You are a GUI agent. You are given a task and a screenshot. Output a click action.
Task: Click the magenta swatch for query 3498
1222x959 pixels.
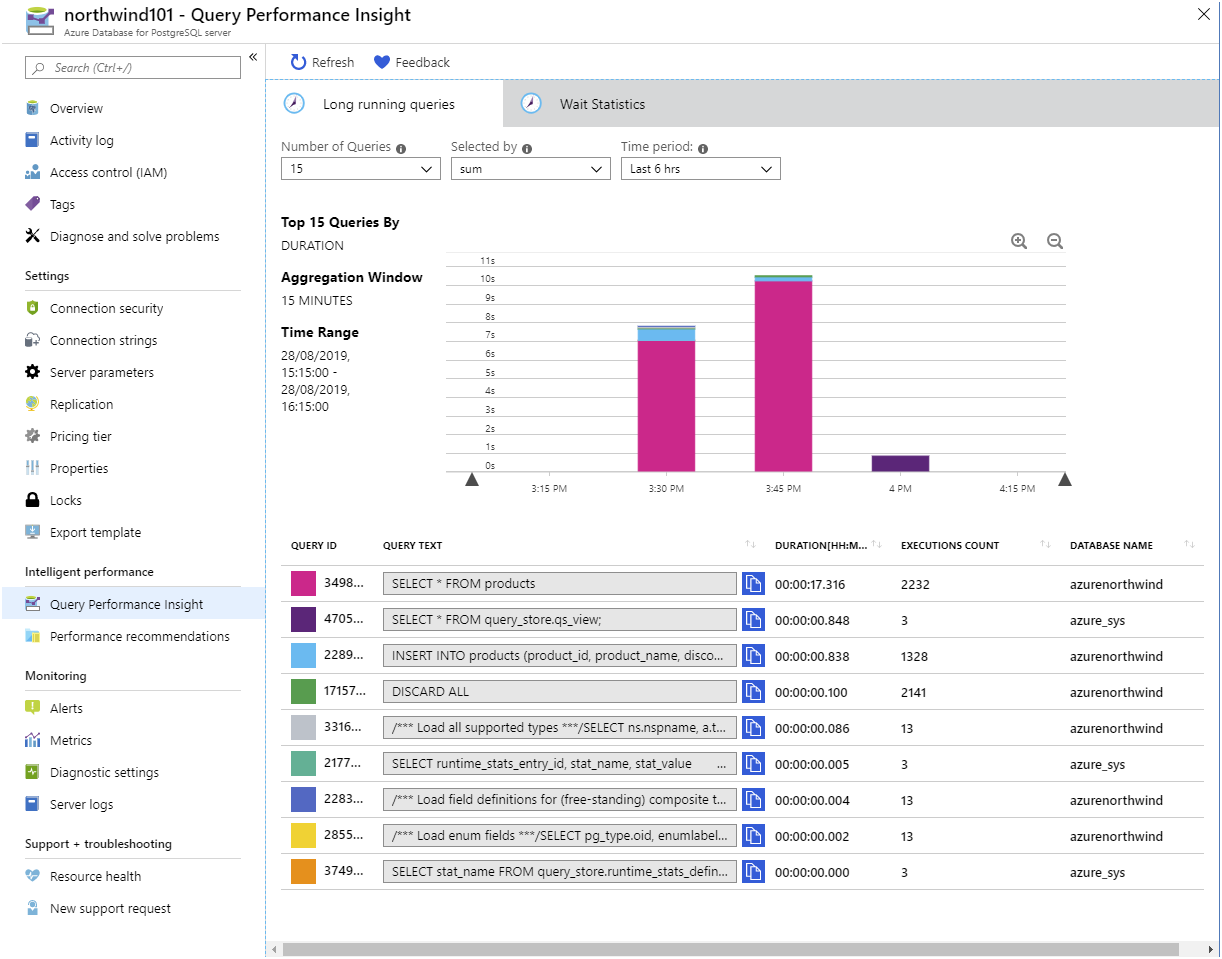click(x=303, y=584)
